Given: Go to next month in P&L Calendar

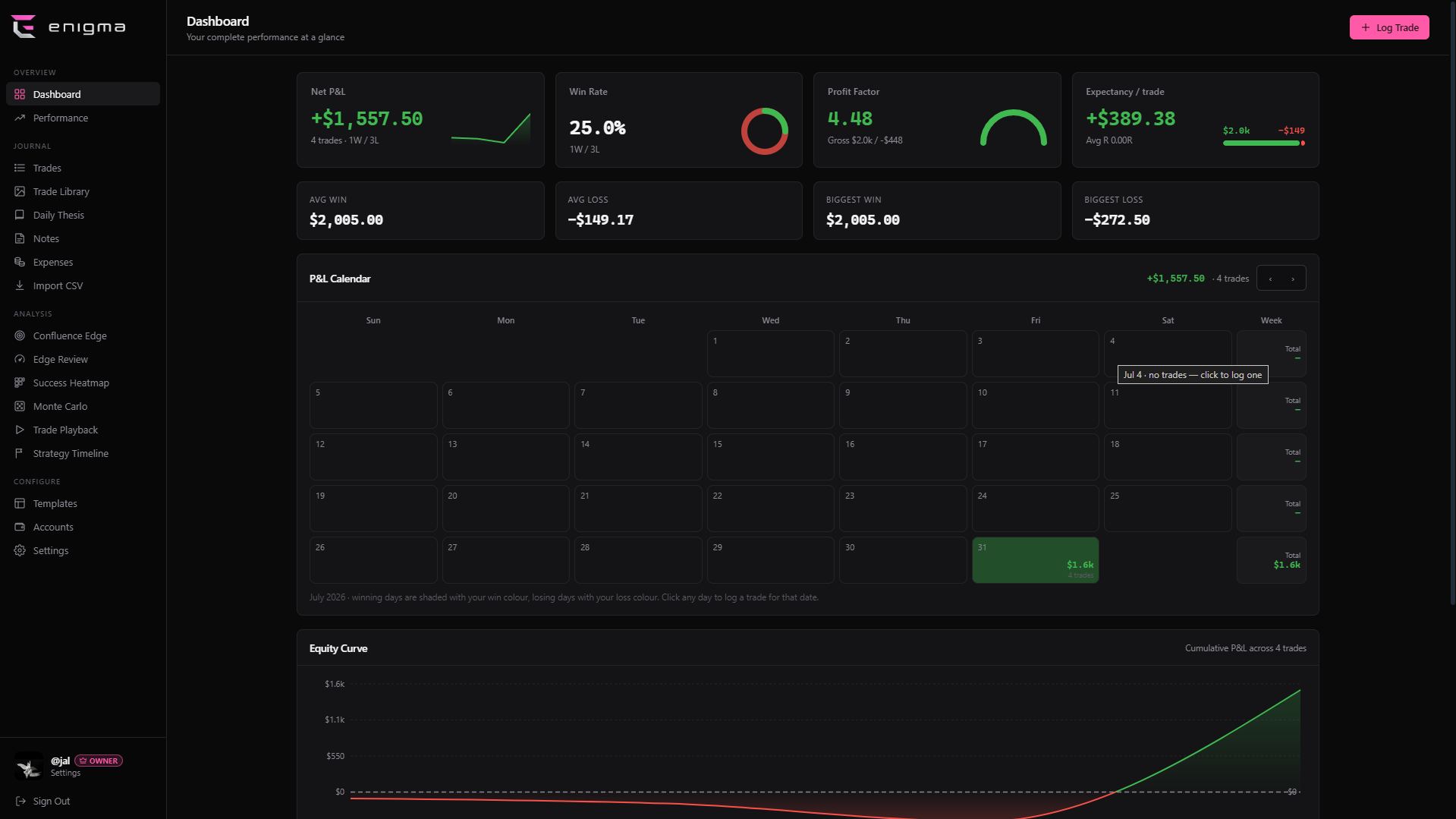Looking at the screenshot, I should [x=1293, y=279].
